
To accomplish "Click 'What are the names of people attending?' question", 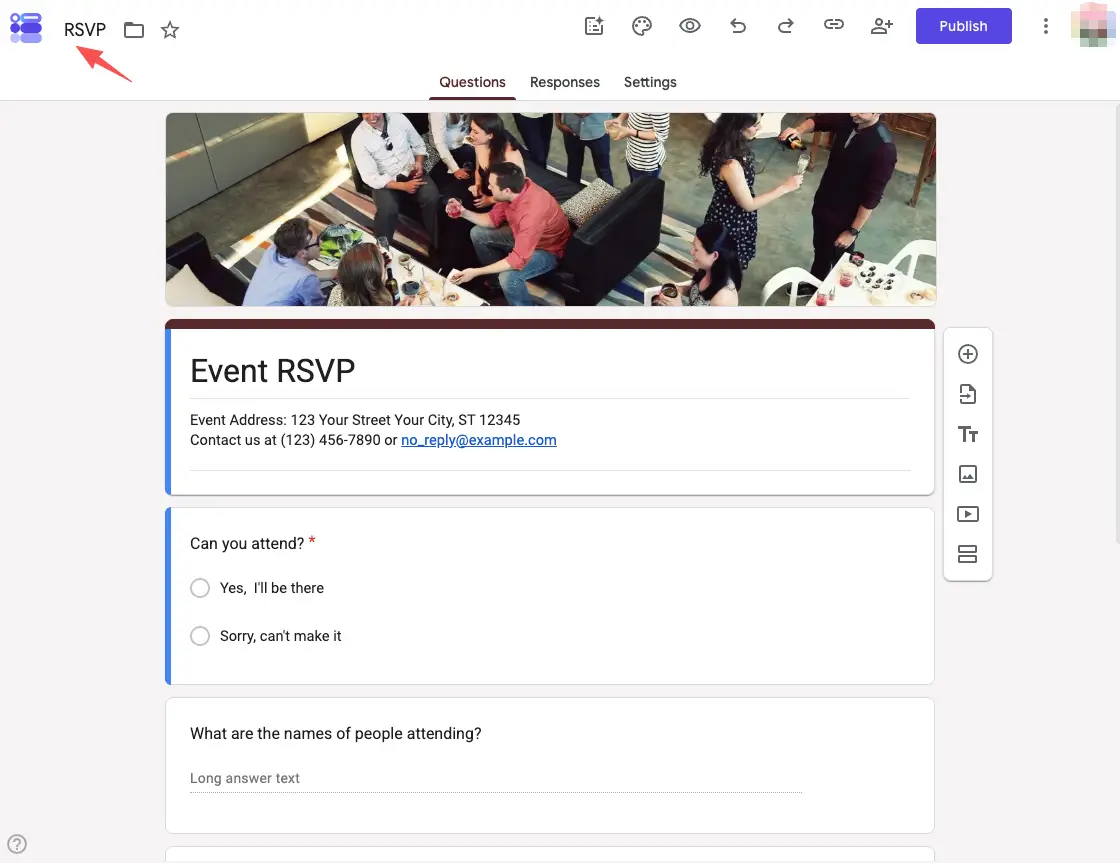I will point(336,734).
